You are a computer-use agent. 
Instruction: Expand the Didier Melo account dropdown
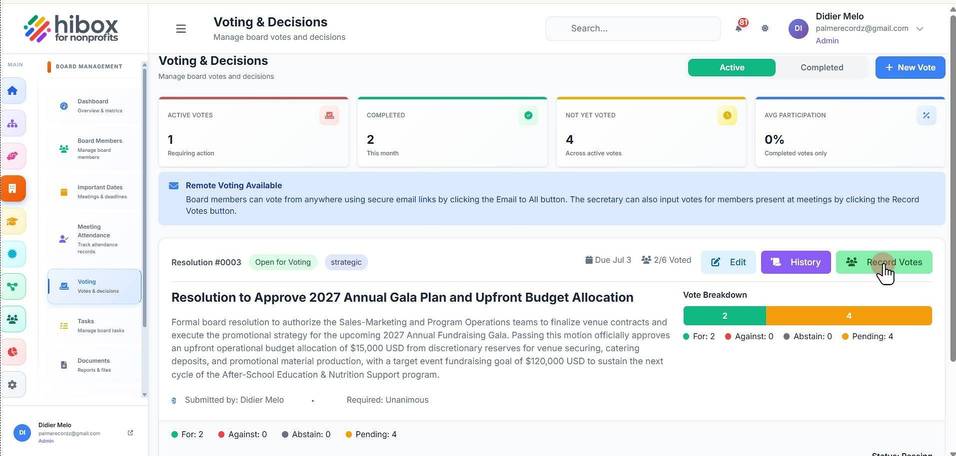pos(920,29)
